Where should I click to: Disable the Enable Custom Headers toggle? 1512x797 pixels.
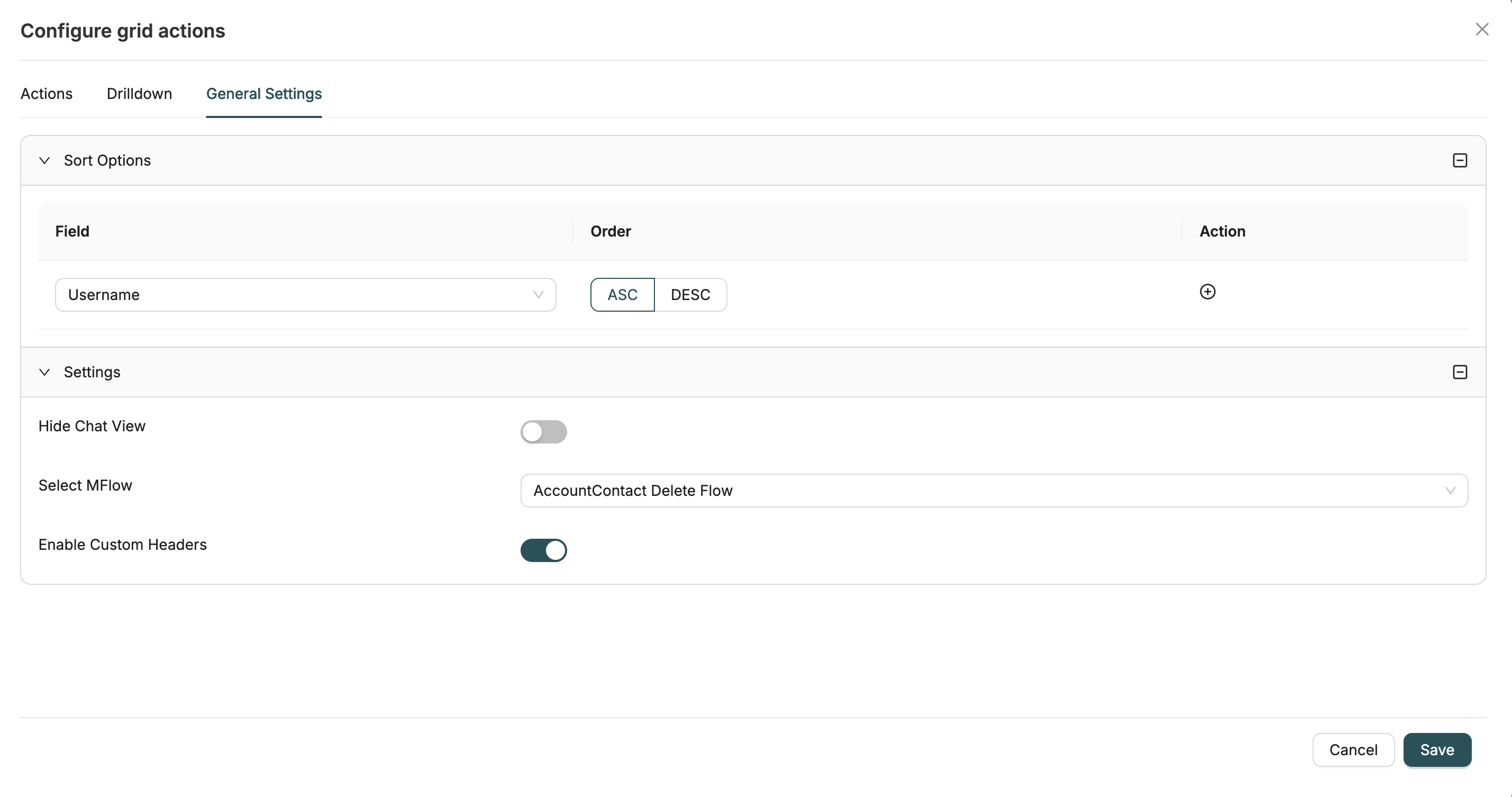543,550
